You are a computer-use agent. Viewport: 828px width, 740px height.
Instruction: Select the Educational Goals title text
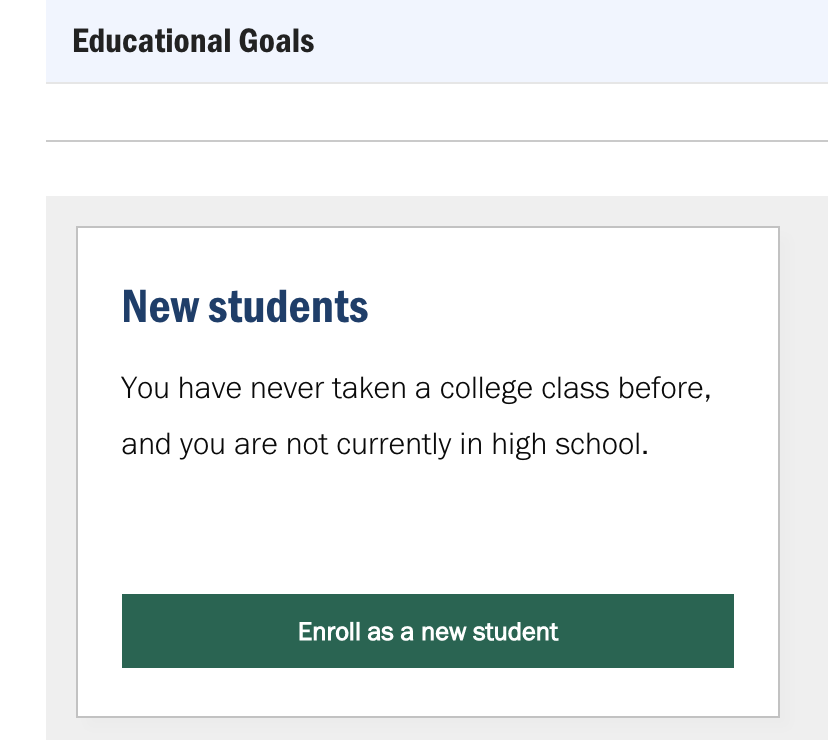point(193,41)
